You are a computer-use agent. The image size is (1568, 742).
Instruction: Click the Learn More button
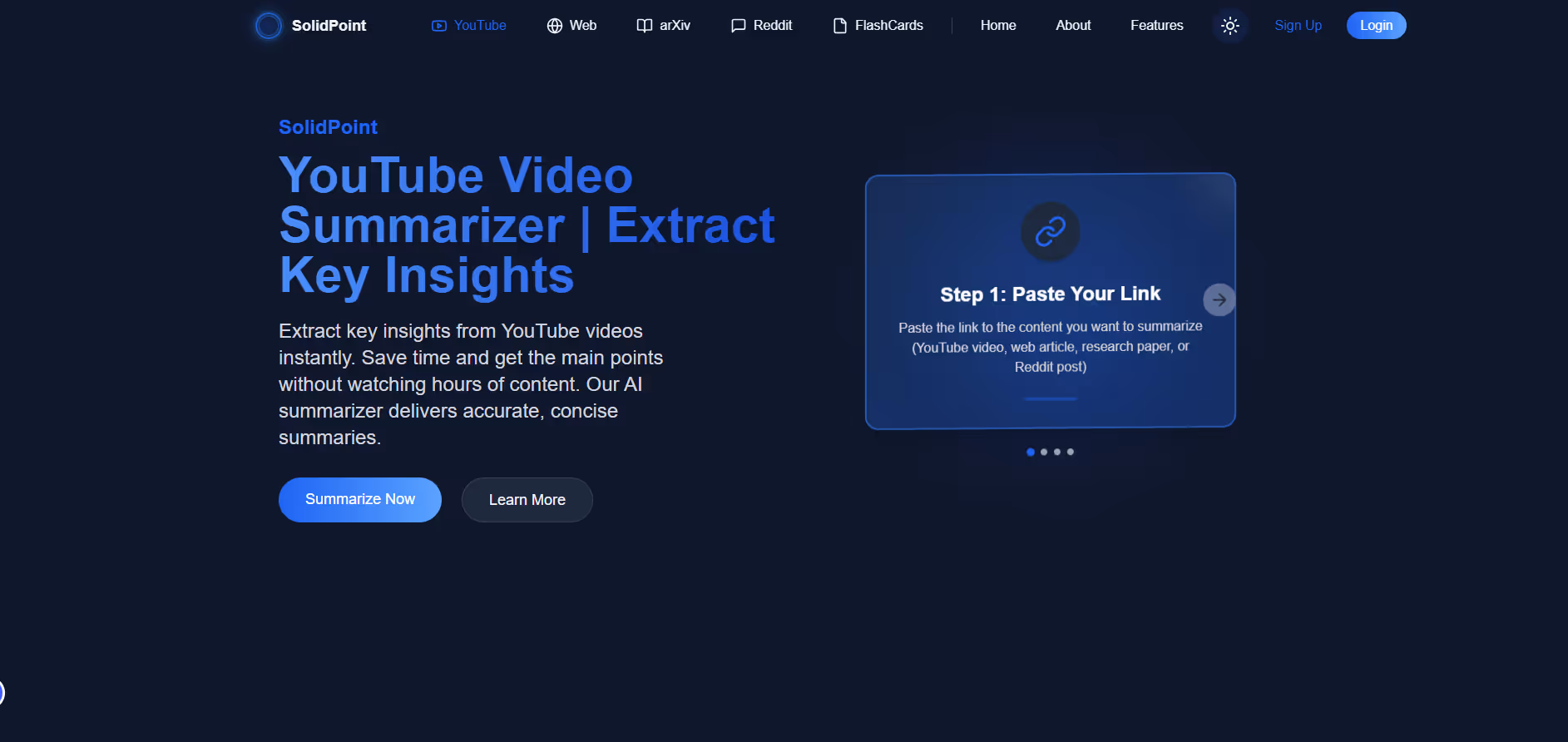click(527, 500)
